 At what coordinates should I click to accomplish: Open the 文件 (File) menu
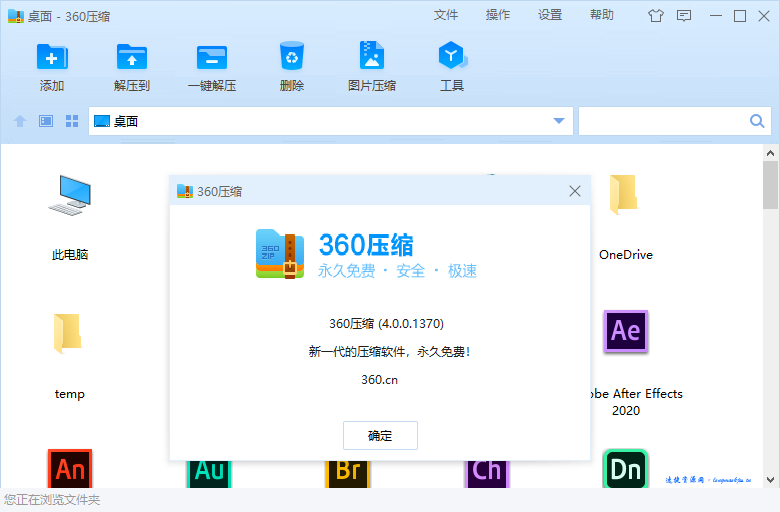pos(445,15)
